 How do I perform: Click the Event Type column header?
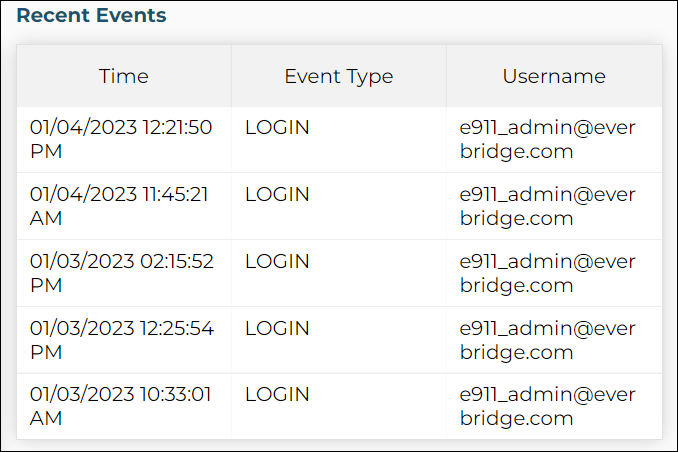click(339, 77)
